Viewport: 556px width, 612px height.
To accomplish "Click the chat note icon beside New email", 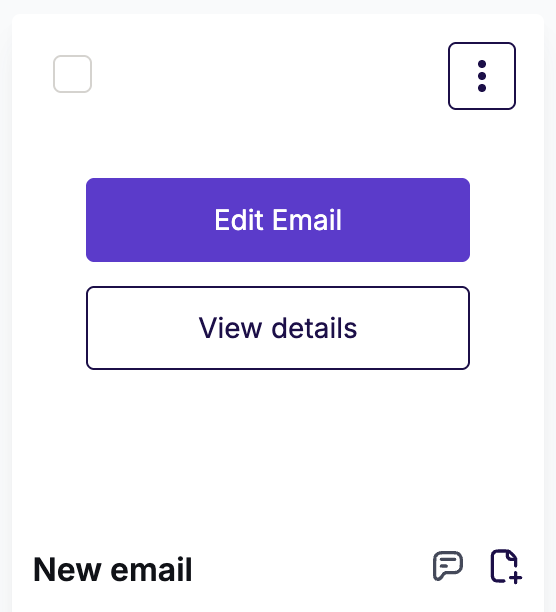I will pyautogui.click(x=448, y=566).
